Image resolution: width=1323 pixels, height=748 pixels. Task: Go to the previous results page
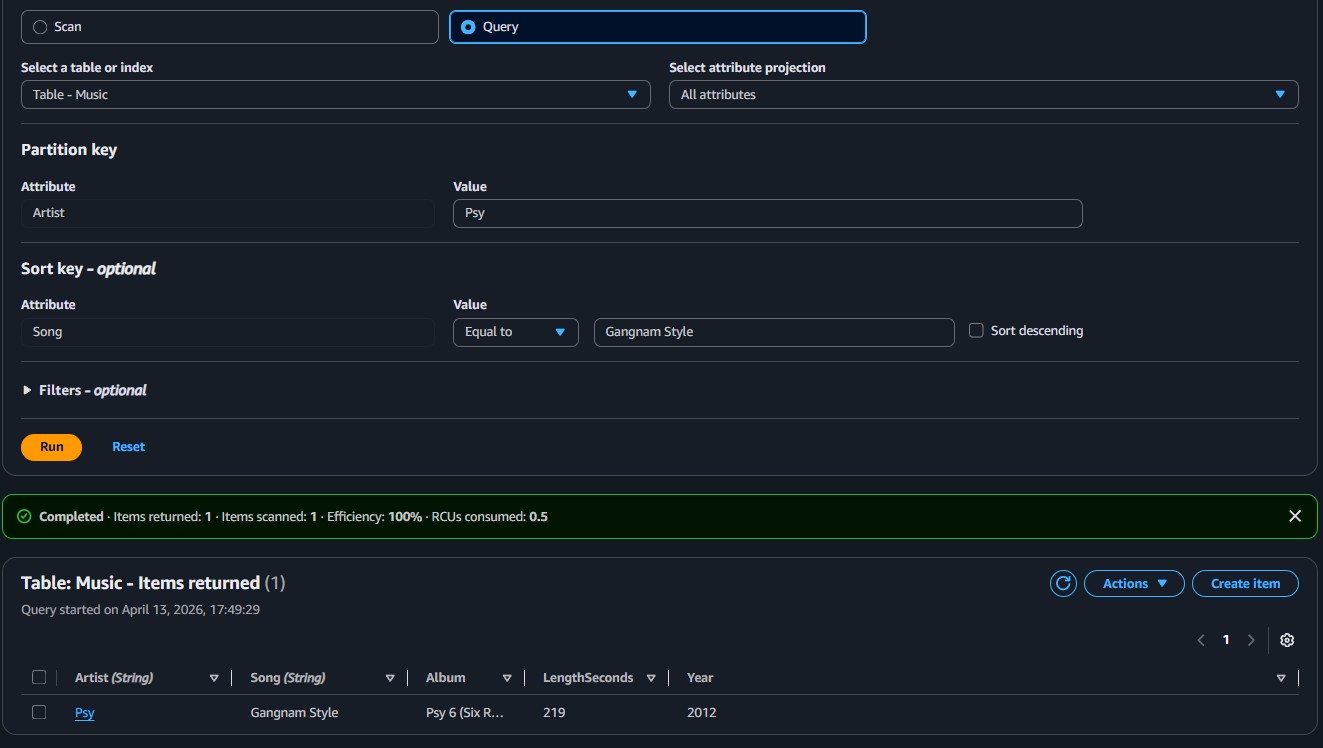point(1201,640)
